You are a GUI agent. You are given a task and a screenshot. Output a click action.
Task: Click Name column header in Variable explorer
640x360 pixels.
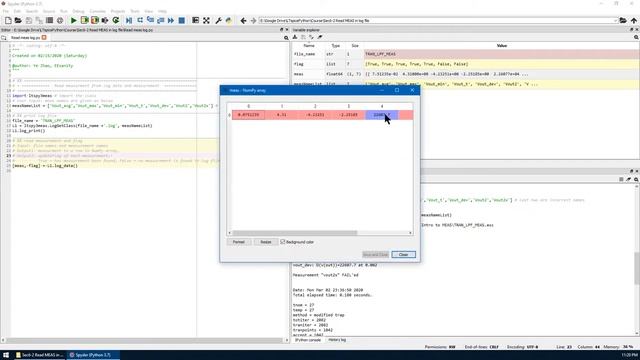coord(309,46)
